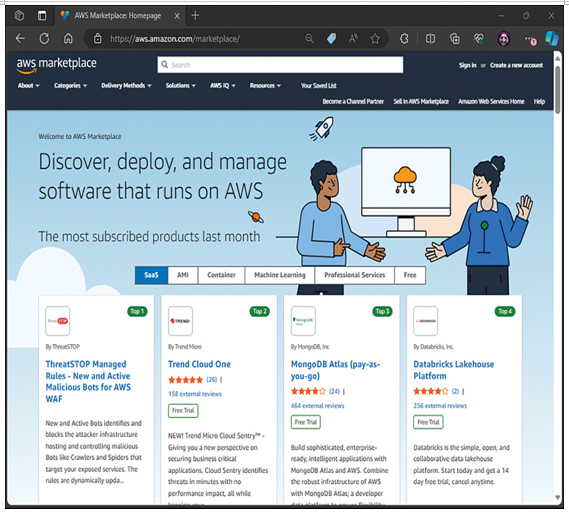
Task: Open ThreatSTOP Managed Rules product title
Action: (x=88, y=382)
